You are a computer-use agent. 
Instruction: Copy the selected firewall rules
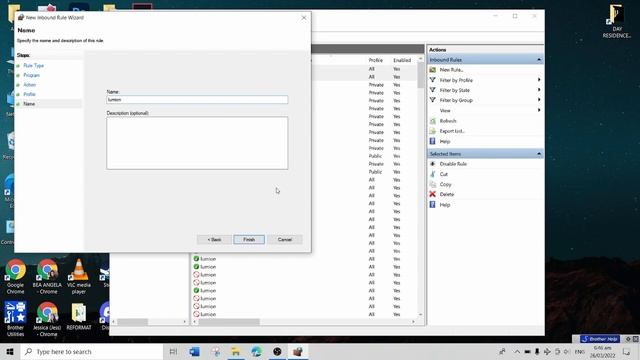click(445, 184)
